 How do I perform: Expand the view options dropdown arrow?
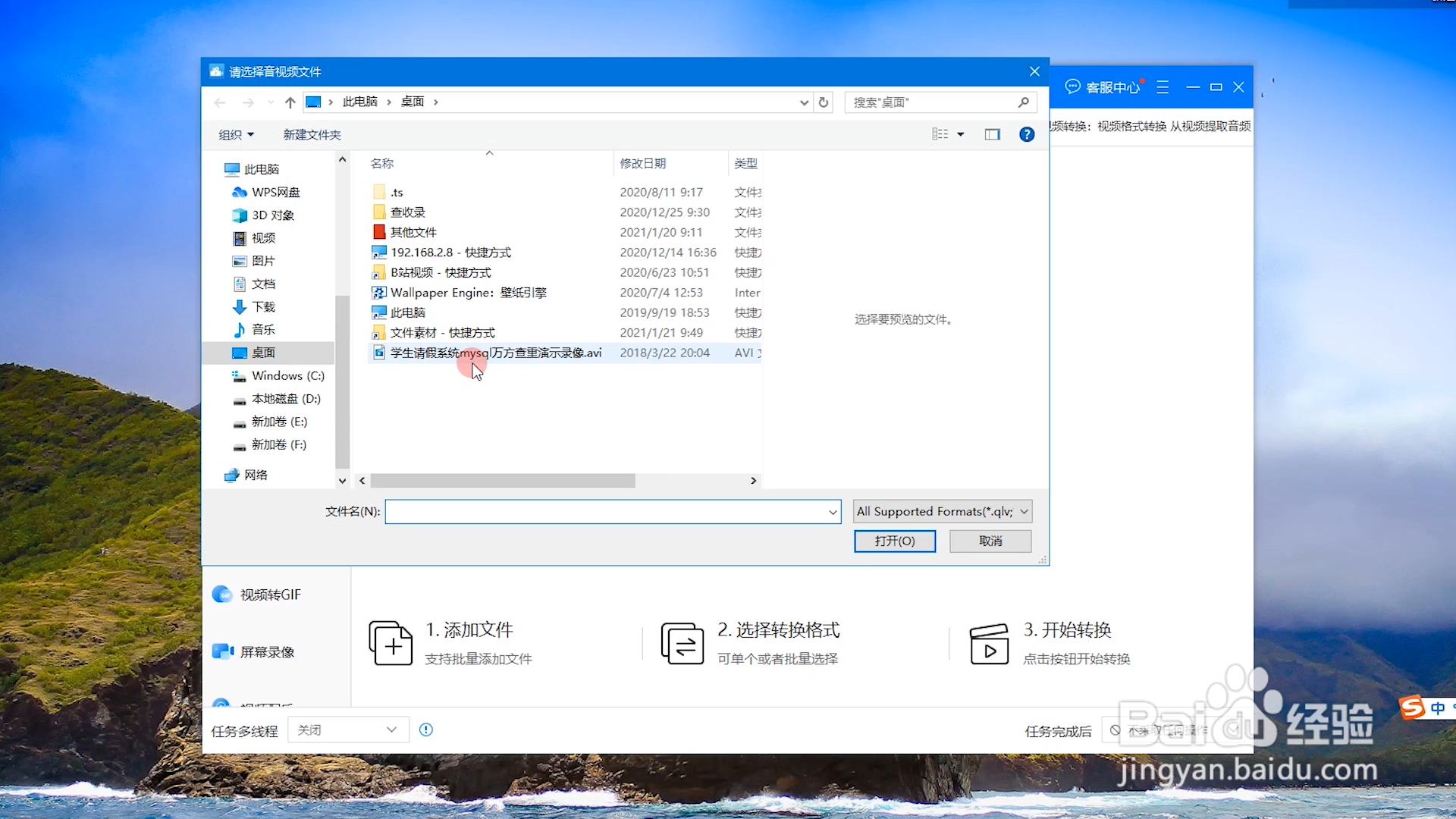point(960,134)
